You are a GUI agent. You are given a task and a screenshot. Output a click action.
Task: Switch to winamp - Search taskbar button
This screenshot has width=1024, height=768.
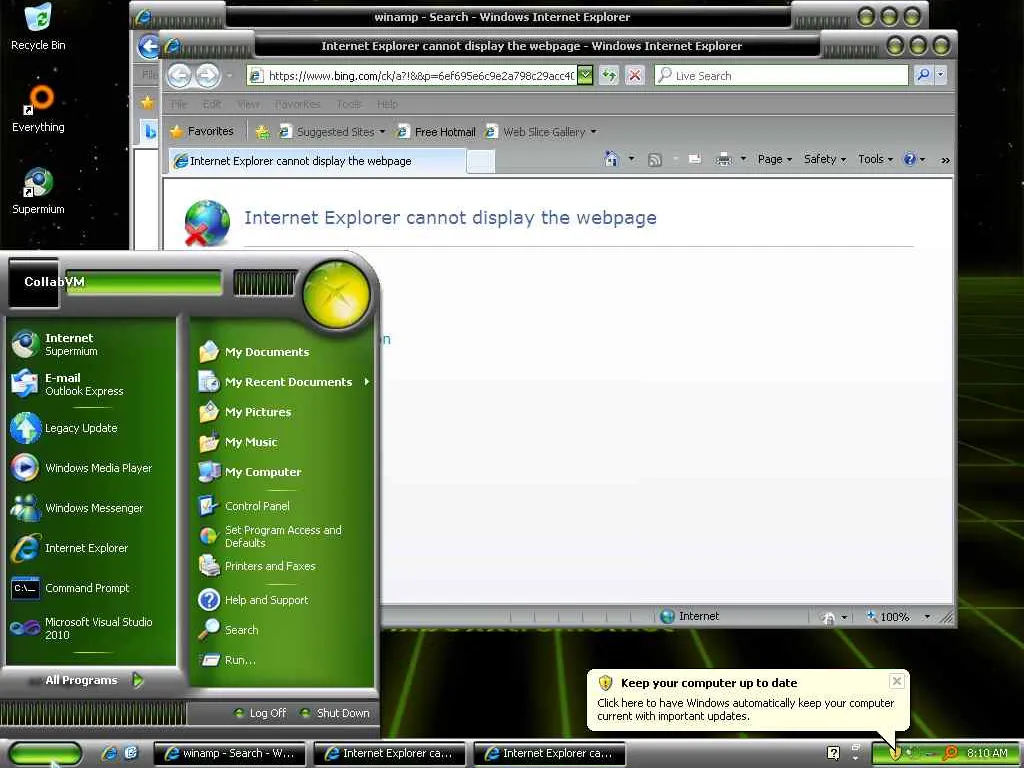tap(229, 754)
